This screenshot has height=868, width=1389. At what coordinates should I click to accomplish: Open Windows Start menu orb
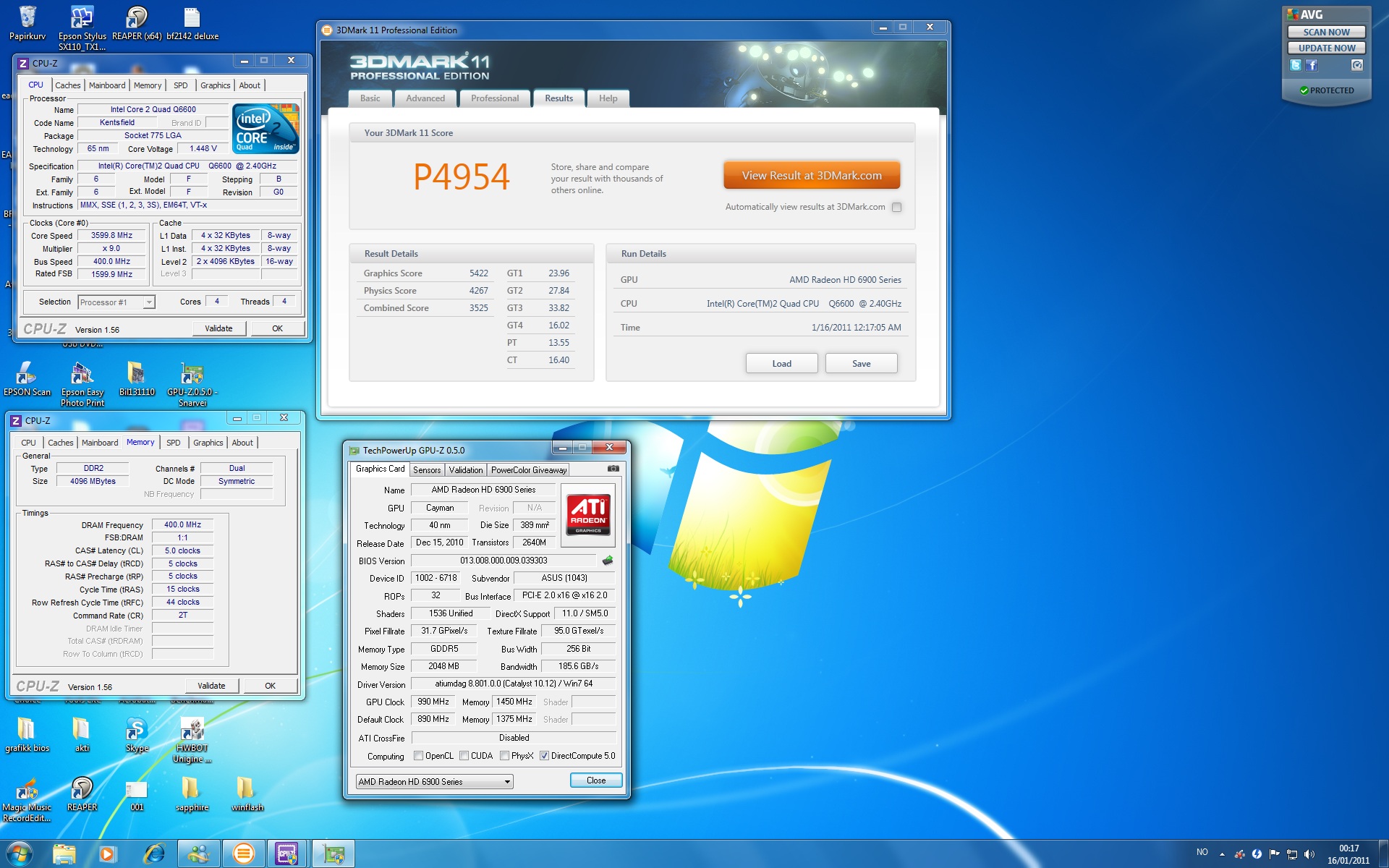point(20,854)
